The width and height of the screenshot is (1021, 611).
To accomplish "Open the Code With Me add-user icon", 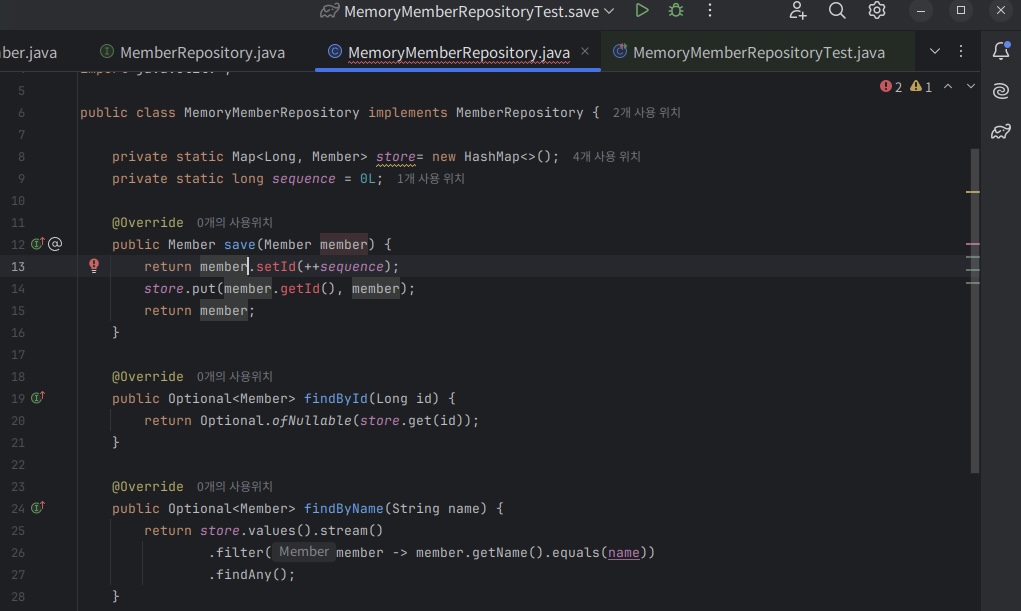I will (798, 10).
